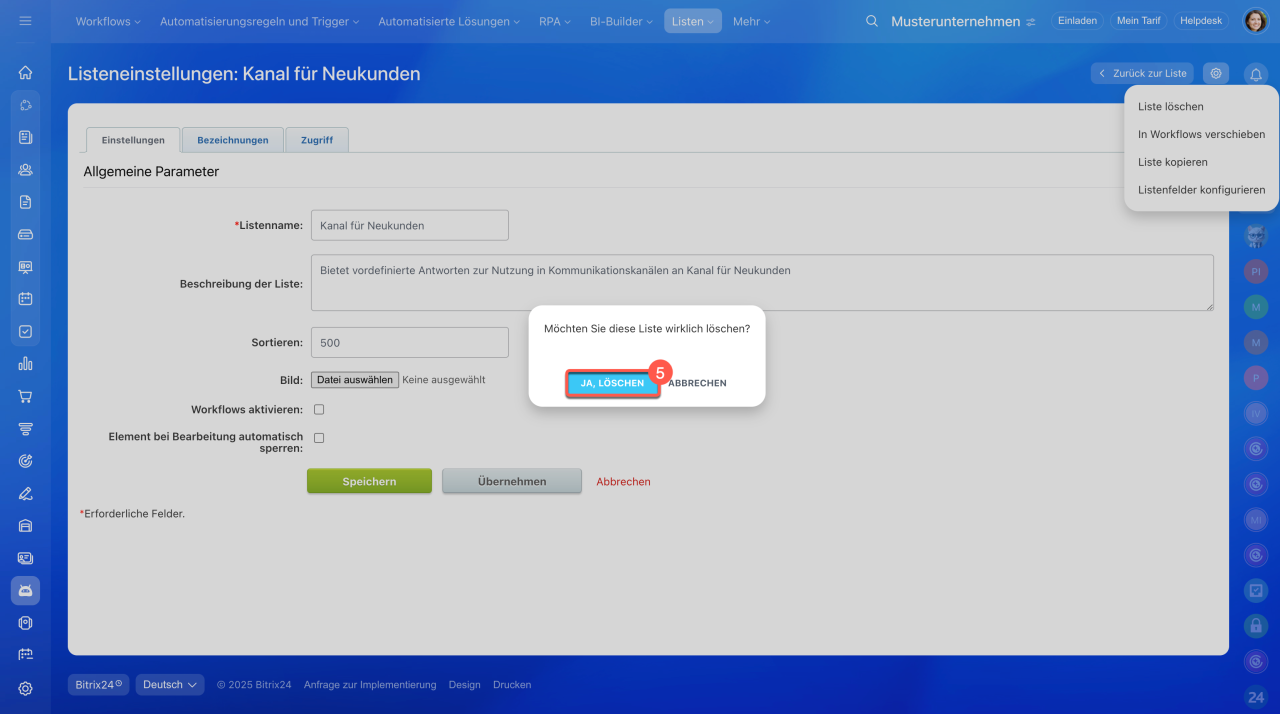Image resolution: width=1280 pixels, height=714 pixels.
Task: Focus the Beschreibung der Liste textarea
Action: click(762, 283)
